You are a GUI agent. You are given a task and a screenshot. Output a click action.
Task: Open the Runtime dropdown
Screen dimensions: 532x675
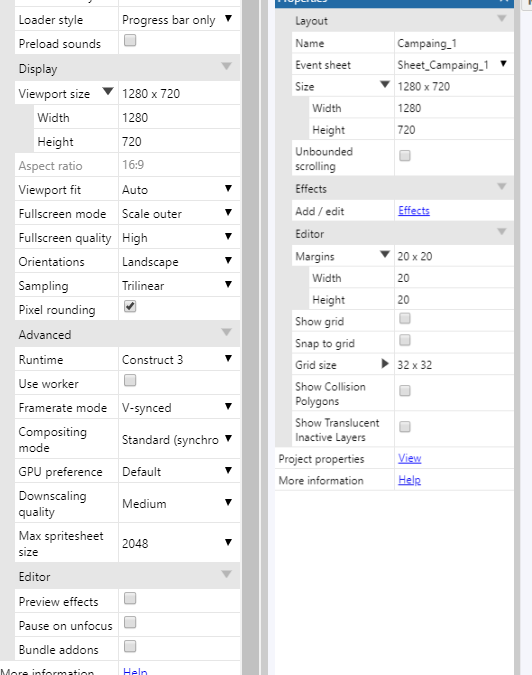(x=179, y=359)
